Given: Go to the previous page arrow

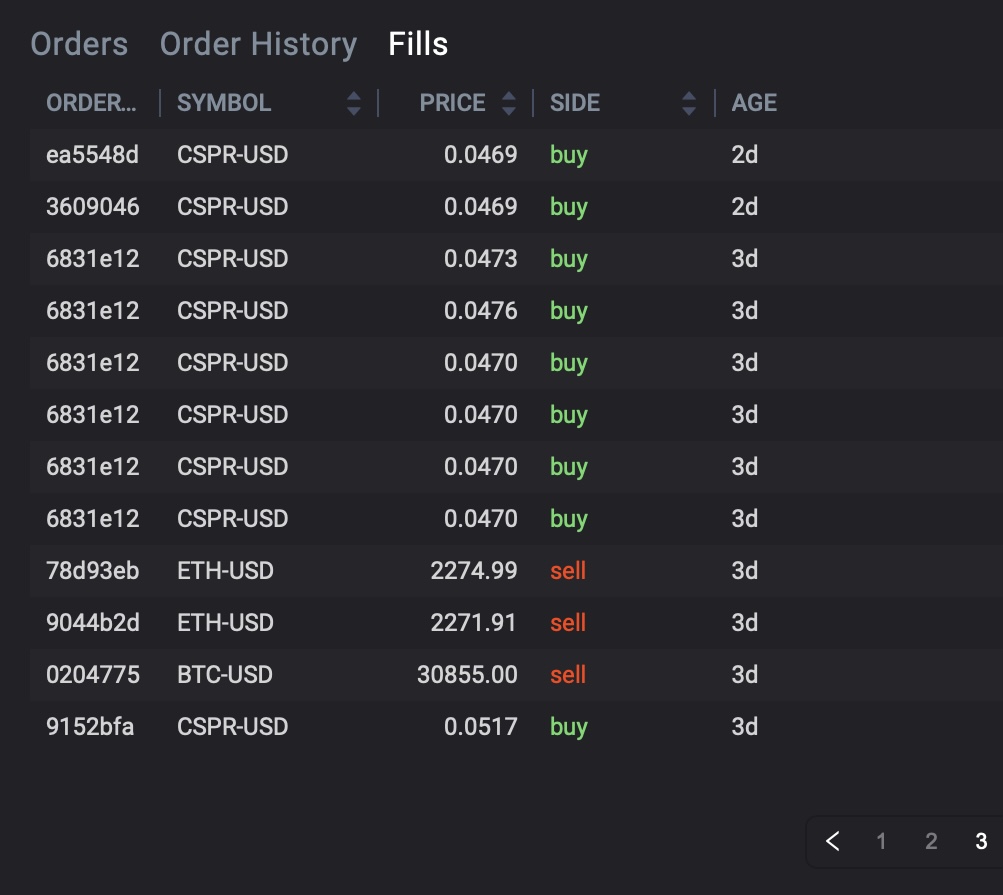Looking at the screenshot, I should pyautogui.click(x=833, y=841).
